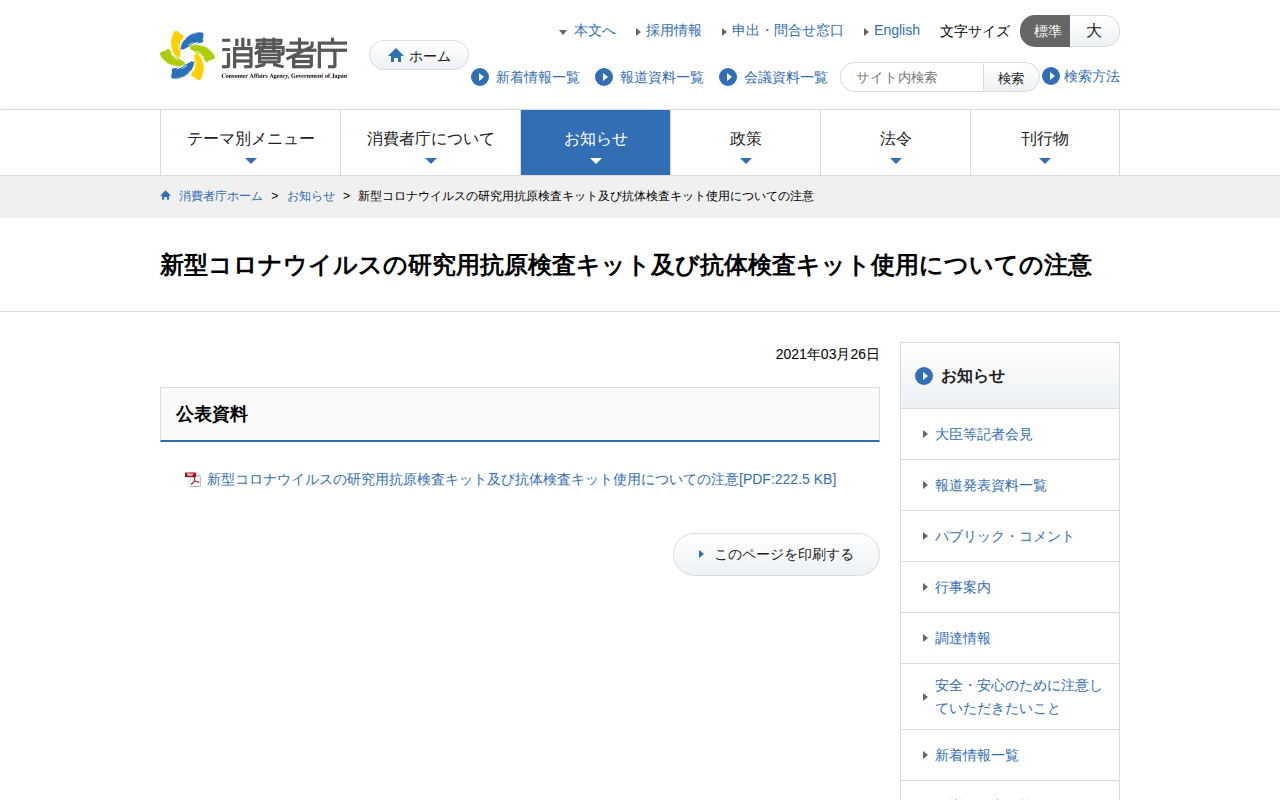Click the サイト内検索 search field
Screen dimensions: 1280x800
point(912,77)
